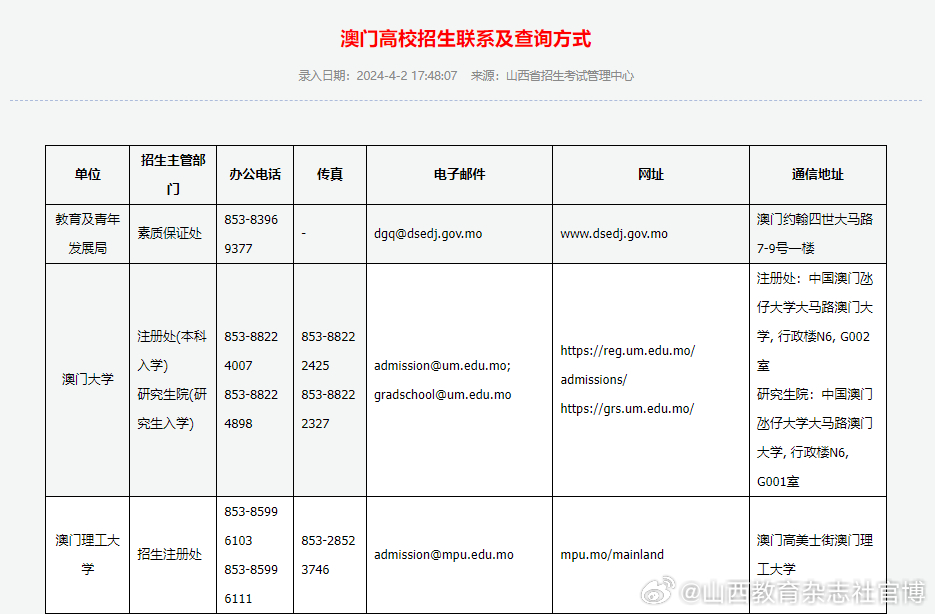Open the link https://grs.um.edu.mo/

point(627,409)
